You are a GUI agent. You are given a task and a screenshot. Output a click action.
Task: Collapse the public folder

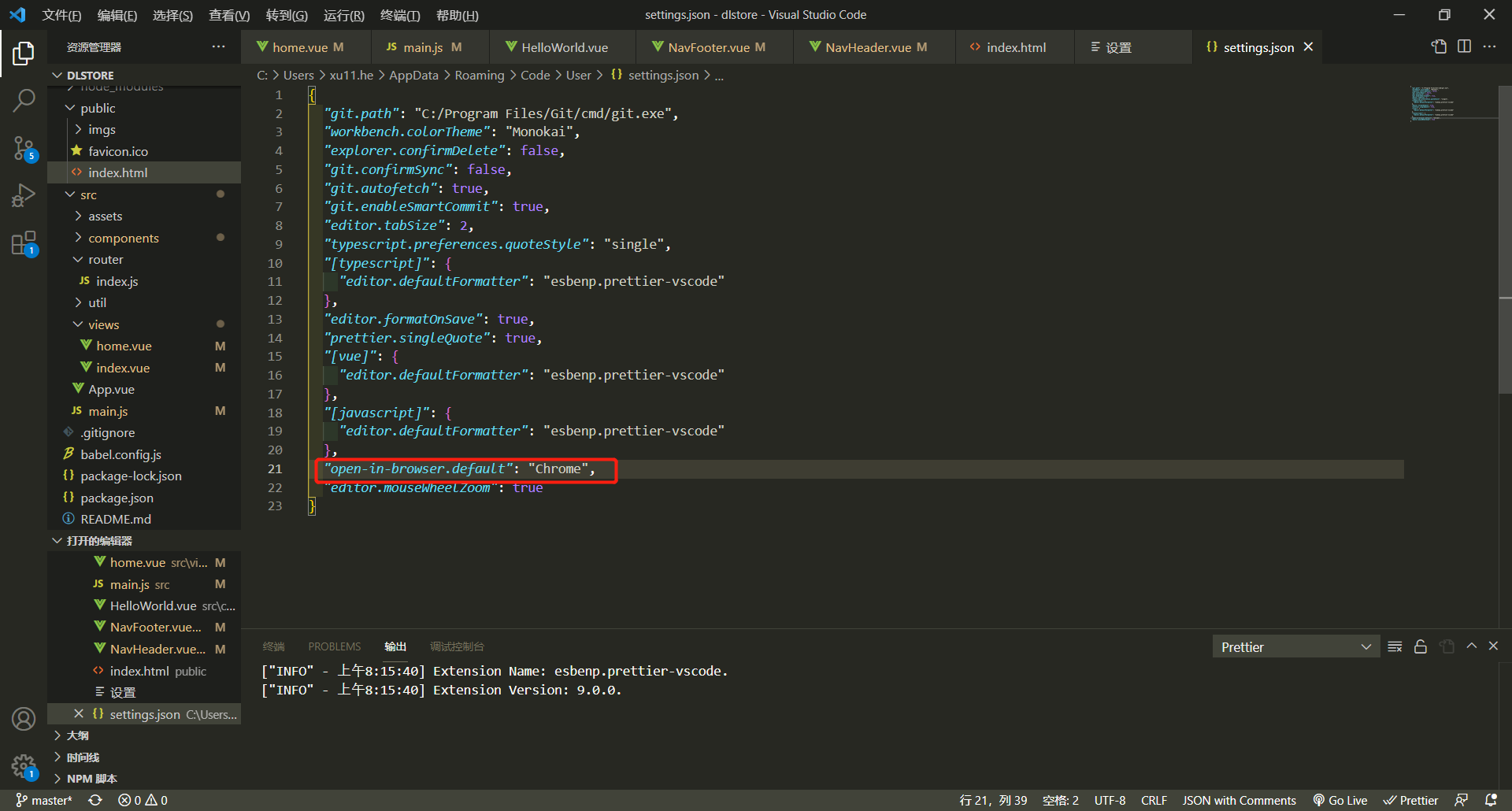[x=144, y=108]
